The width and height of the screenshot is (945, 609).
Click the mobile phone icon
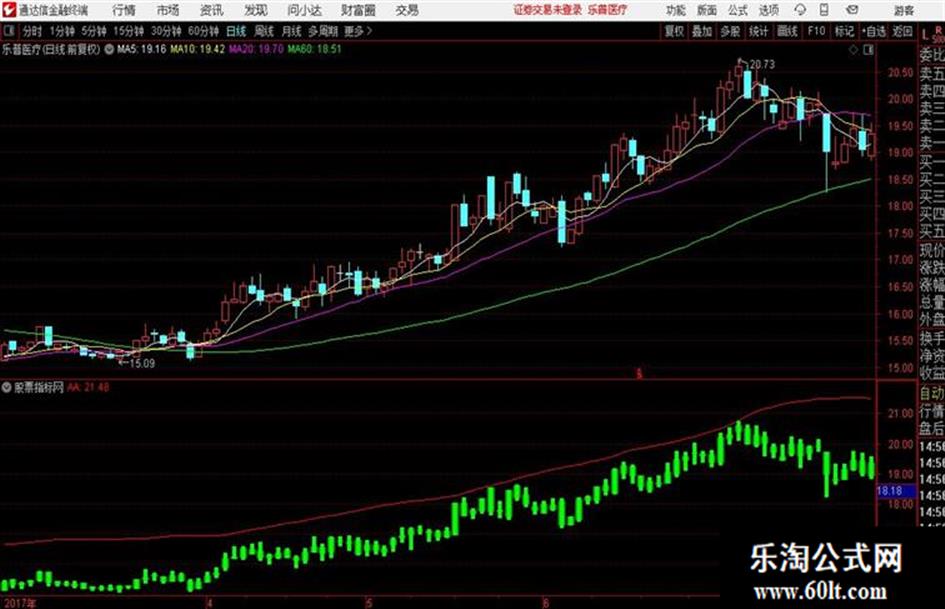click(824, 10)
